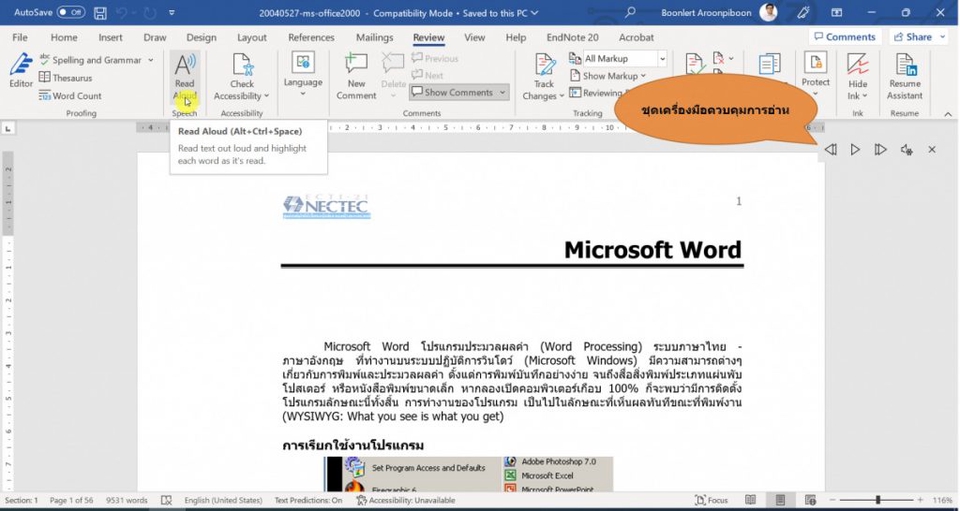Open the search magnifier in title bar
This screenshot has height=511, width=960.
pos(630,12)
